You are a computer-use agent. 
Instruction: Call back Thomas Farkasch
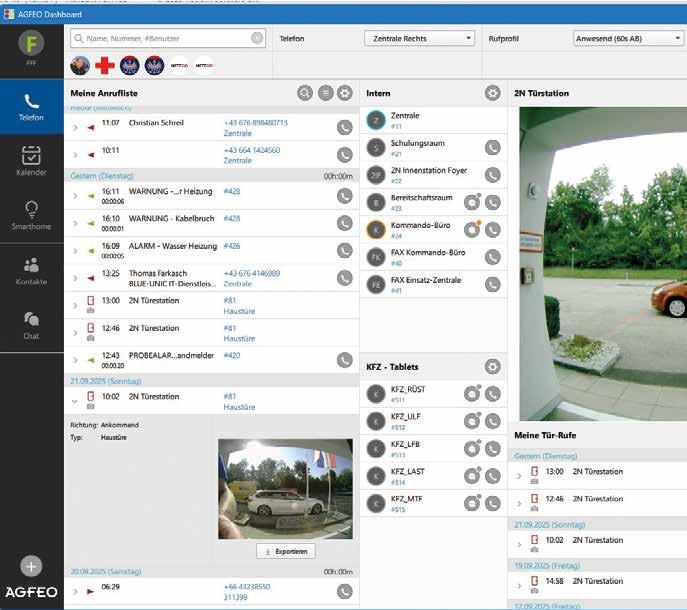tap(345, 278)
